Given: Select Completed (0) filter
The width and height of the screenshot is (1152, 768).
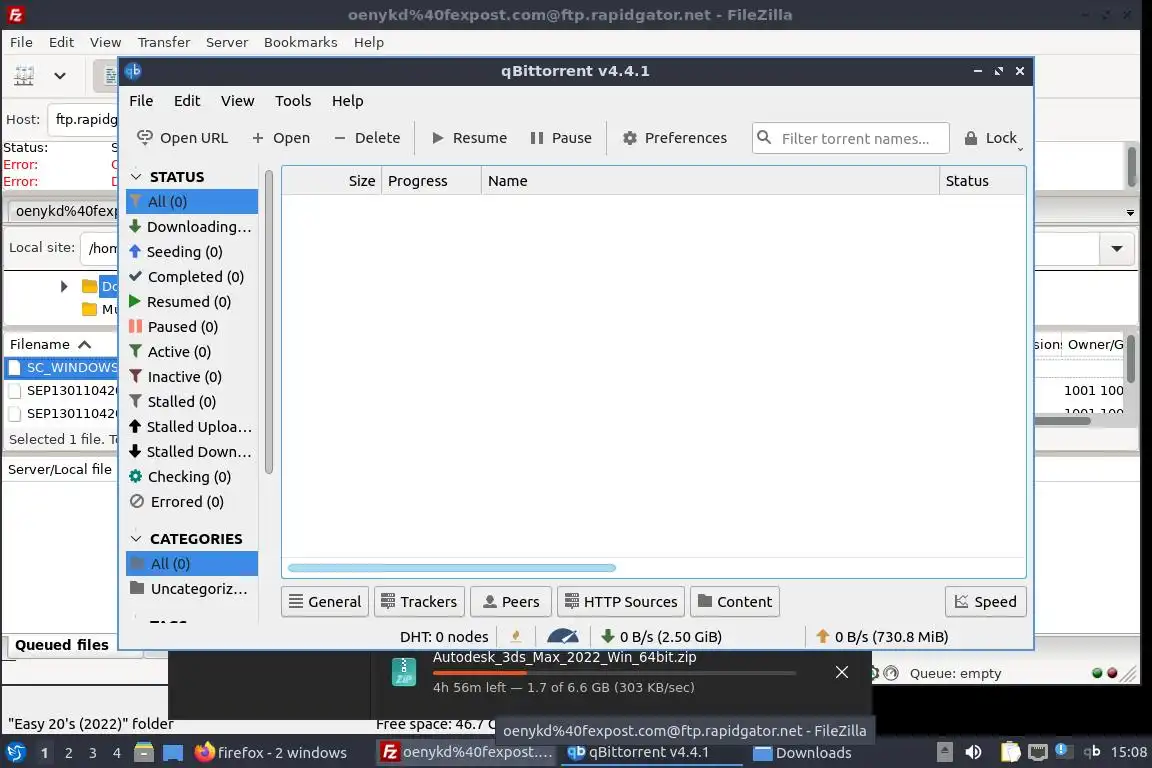Looking at the screenshot, I should click(192, 276).
